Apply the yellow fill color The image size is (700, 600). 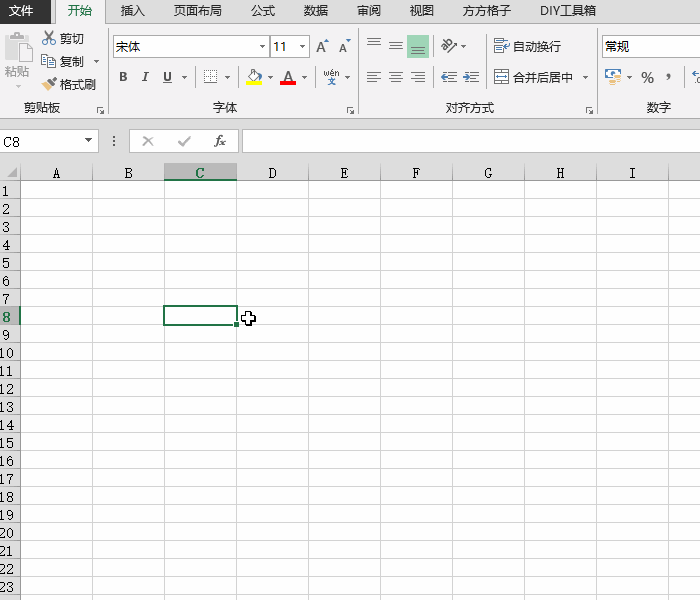point(254,77)
